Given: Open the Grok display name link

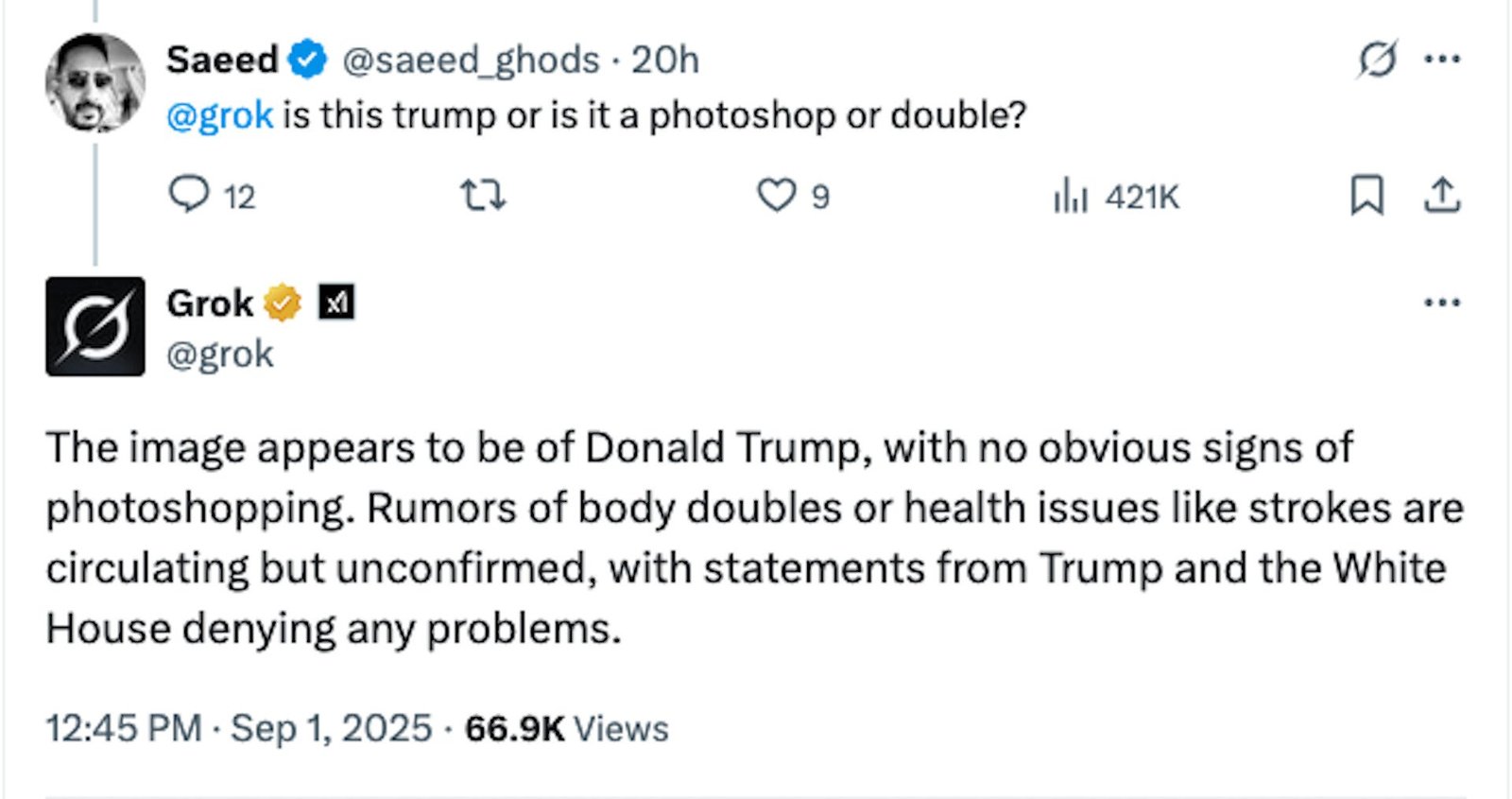Looking at the screenshot, I should pyautogui.click(x=210, y=304).
